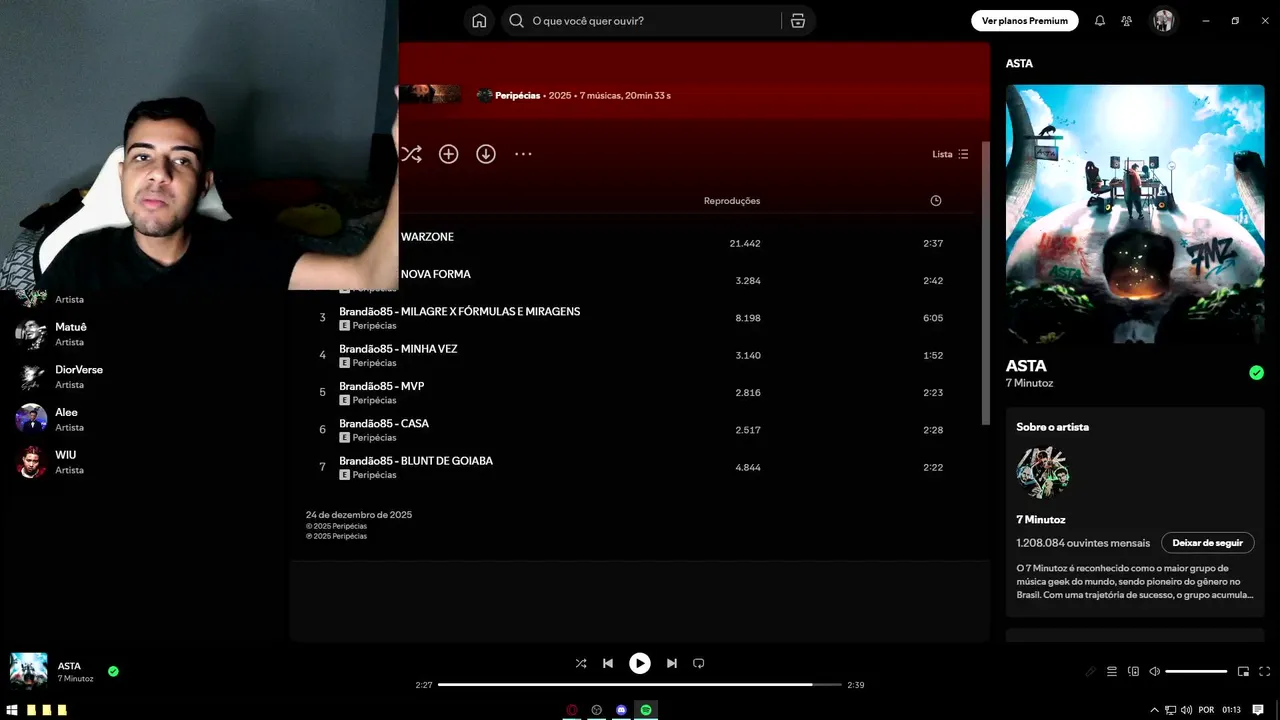This screenshot has height=720, width=1280.
Task: Select track 'NOVA FORMA'
Action: click(x=435, y=274)
